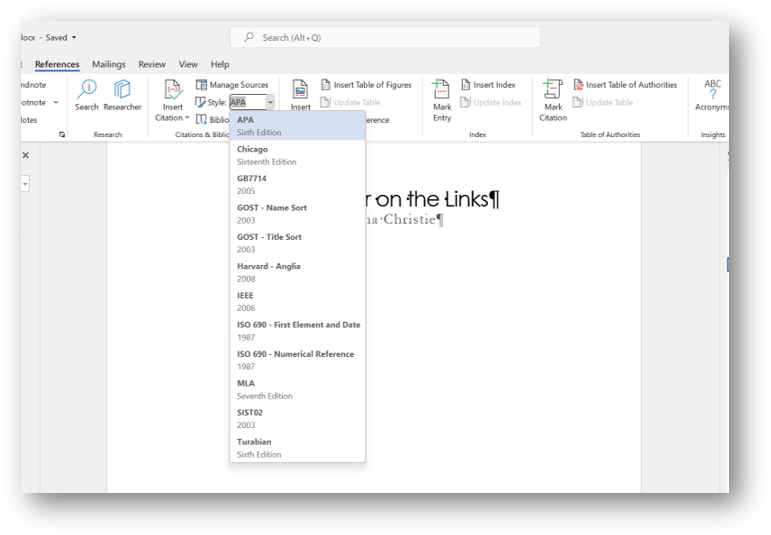The width and height of the screenshot is (771, 535).
Task: Open the Acronyms insights tool
Action: 712,95
